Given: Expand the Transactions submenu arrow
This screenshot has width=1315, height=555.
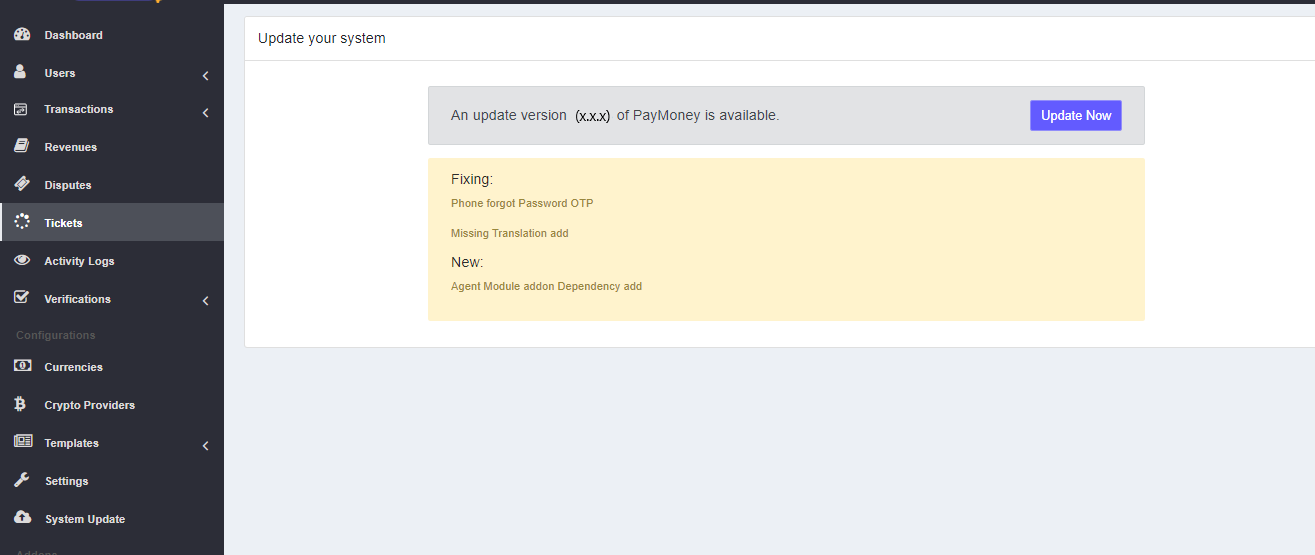Looking at the screenshot, I should (205, 113).
